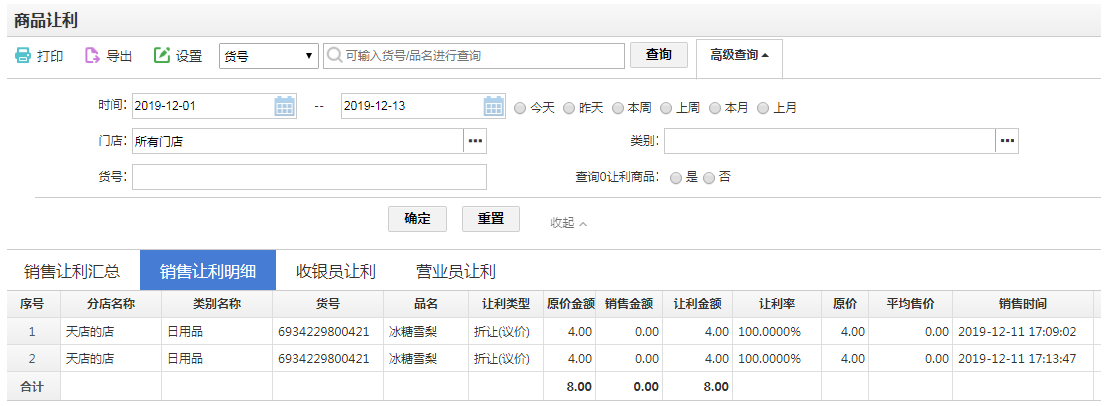This screenshot has width=1113, height=406.
Task: Focus the 货号/品名 search input box
Action: coord(474,56)
